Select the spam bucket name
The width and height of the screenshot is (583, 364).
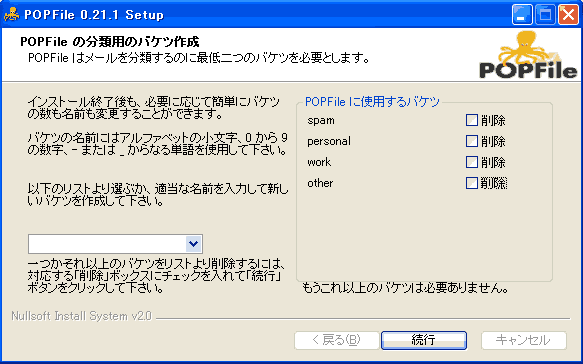pyautogui.click(x=321, y=121)
